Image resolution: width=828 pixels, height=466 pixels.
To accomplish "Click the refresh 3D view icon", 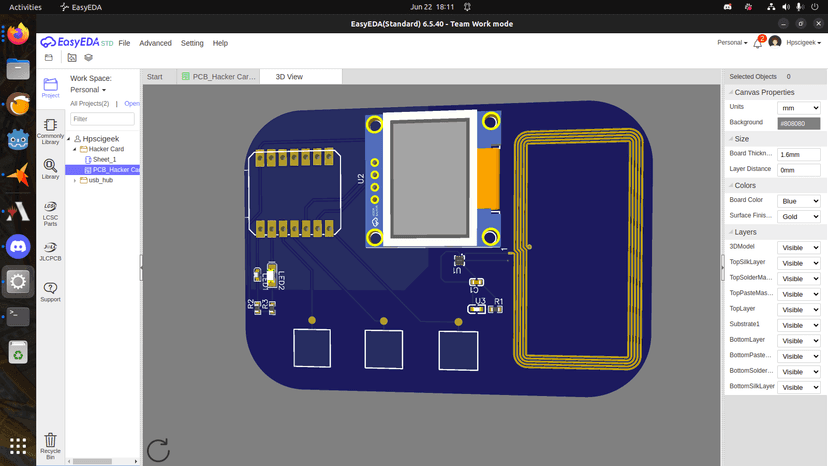I will [x=158, y=450].
